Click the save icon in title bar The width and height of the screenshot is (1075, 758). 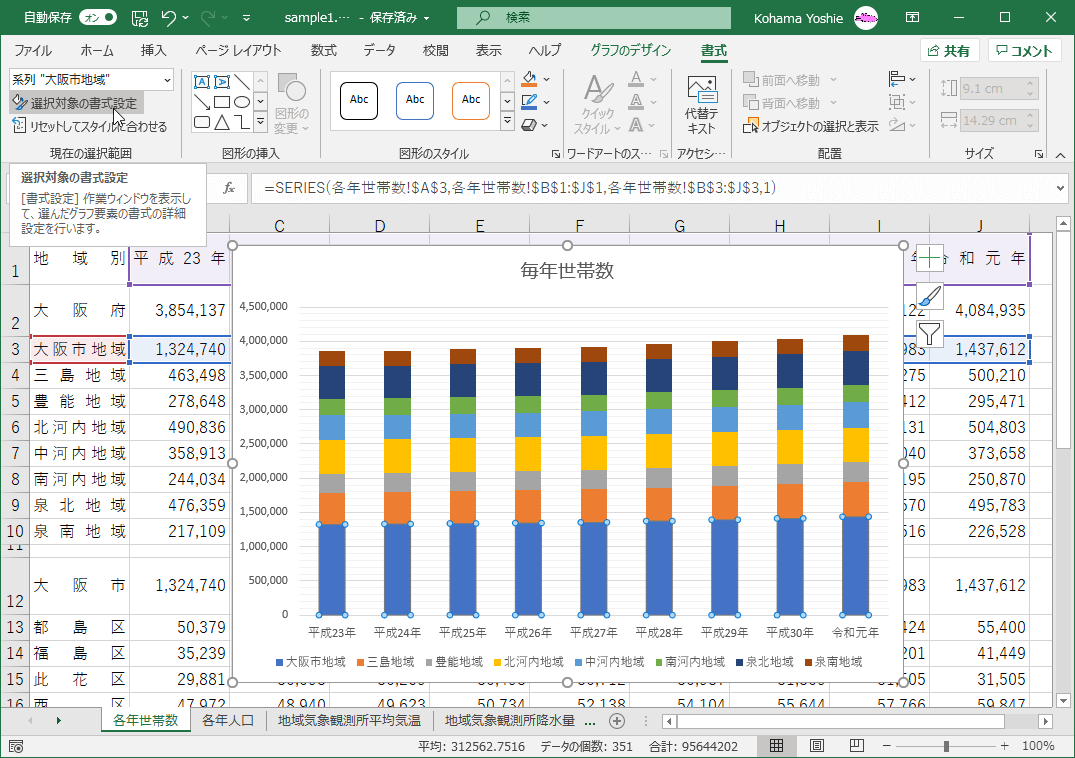140,18
